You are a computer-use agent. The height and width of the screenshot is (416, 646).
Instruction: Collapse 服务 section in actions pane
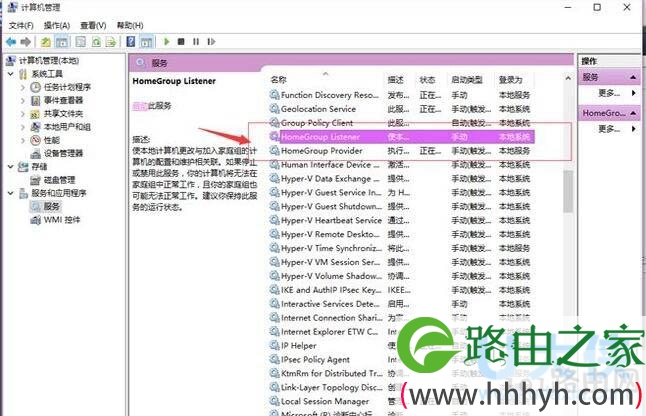click(633, 77)
